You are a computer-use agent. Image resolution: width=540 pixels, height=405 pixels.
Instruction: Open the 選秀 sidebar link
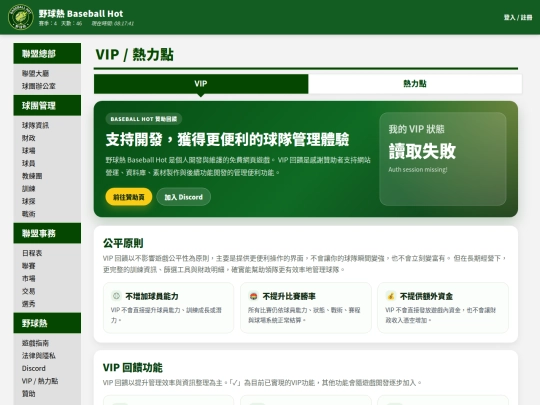pyautogui.click(x=29, y=304)
